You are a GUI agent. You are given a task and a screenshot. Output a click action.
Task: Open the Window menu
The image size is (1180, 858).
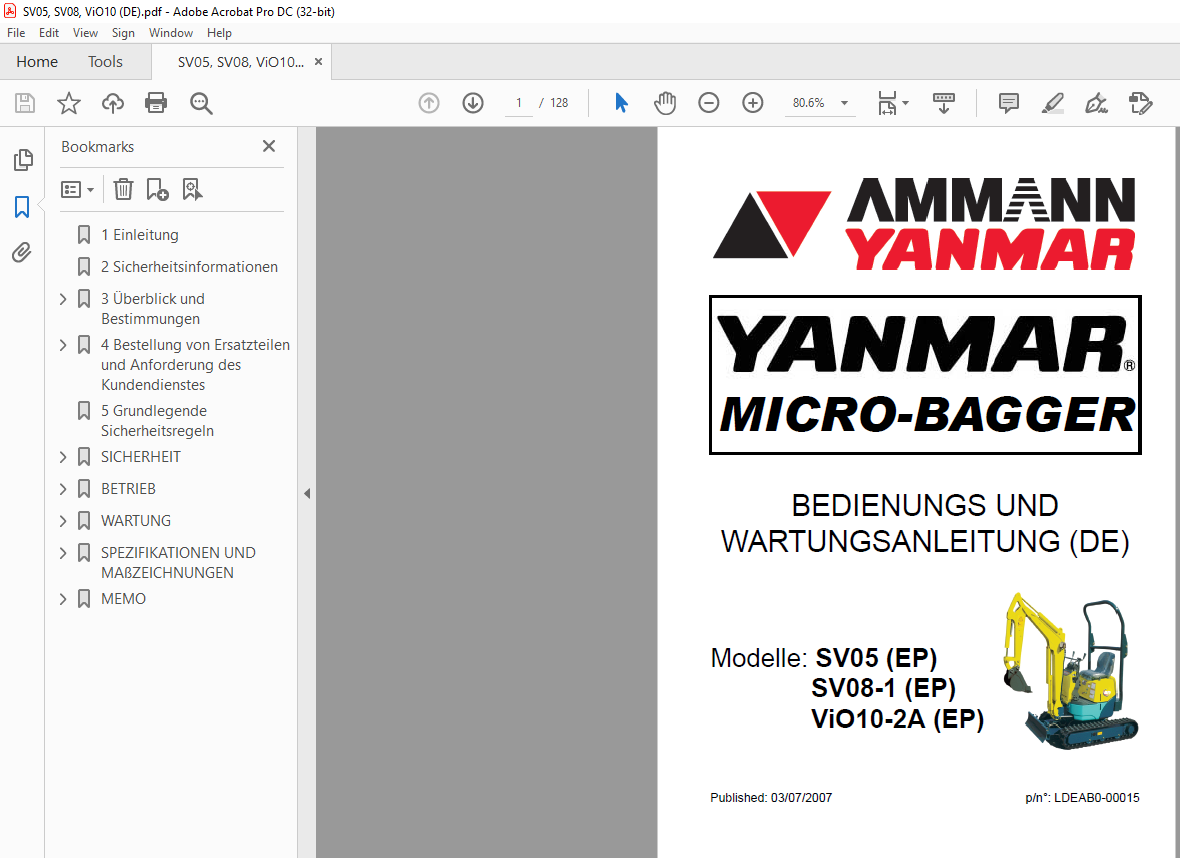point(171,32)
